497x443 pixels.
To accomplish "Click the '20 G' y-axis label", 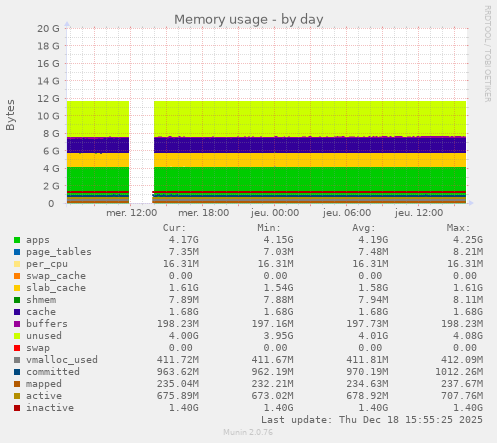I will (48, 28).
